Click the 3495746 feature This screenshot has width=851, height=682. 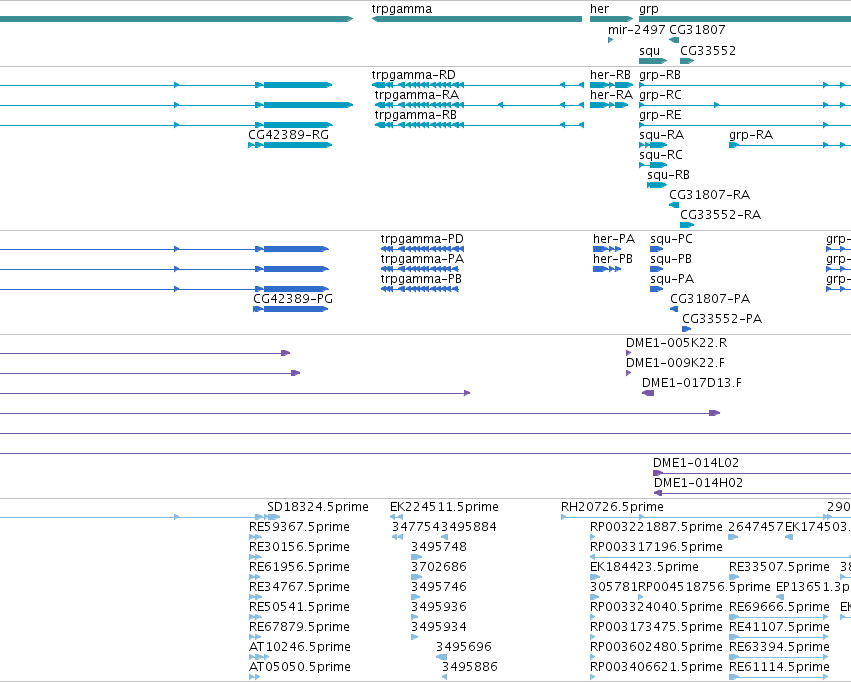click(415, 597)
